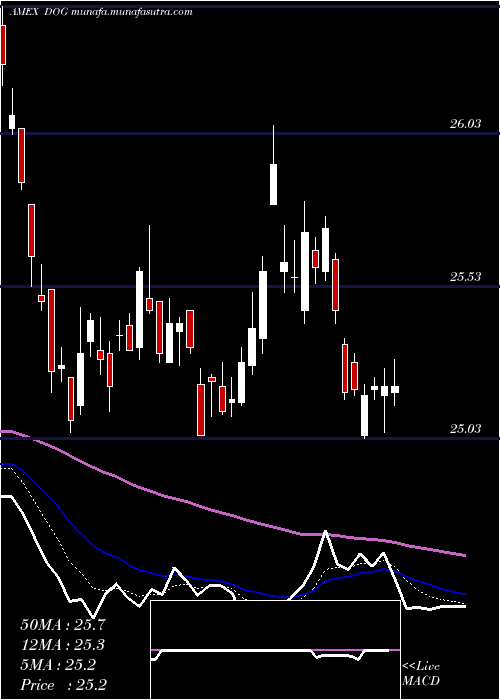
Task: Click the 25.53 price level label
Action: click(466, 277)
